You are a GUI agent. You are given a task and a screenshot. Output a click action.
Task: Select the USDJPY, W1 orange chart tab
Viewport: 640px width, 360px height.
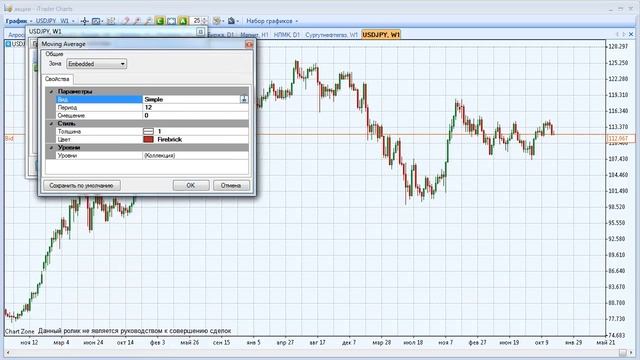point(381,35)
